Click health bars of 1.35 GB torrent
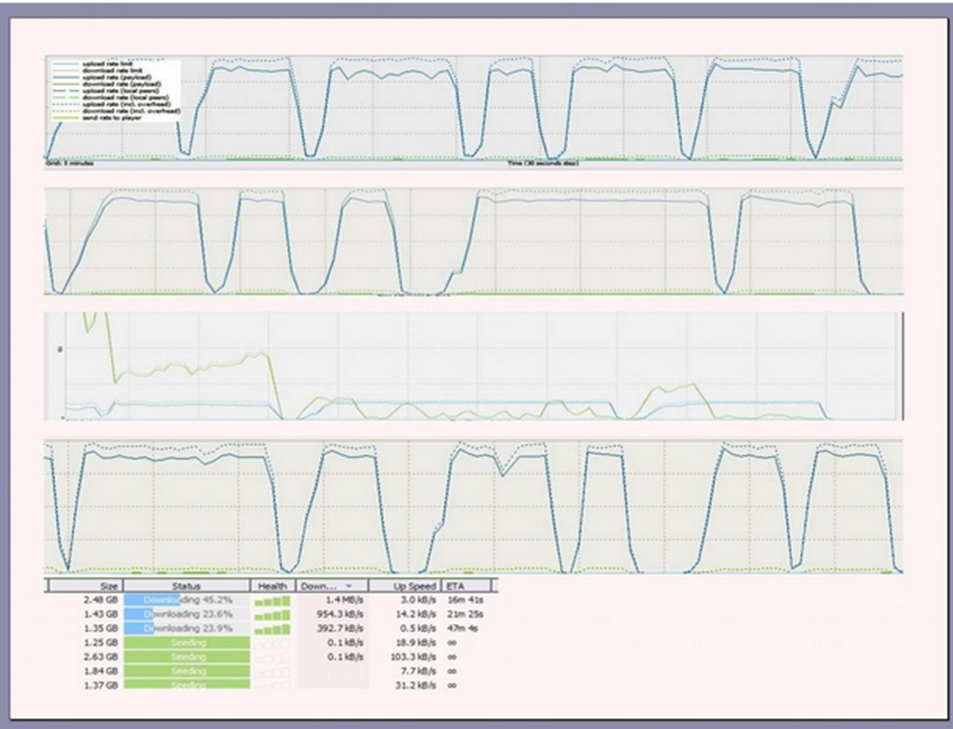953x729 pixels. click(272, 629)
